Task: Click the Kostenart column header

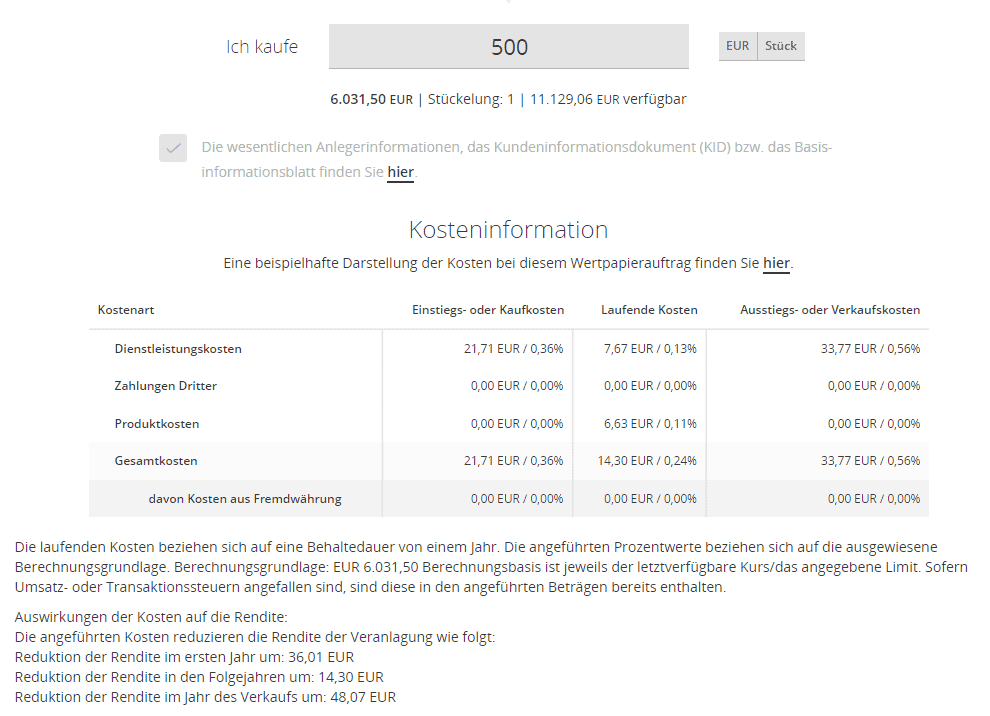Action: (126, 310)
